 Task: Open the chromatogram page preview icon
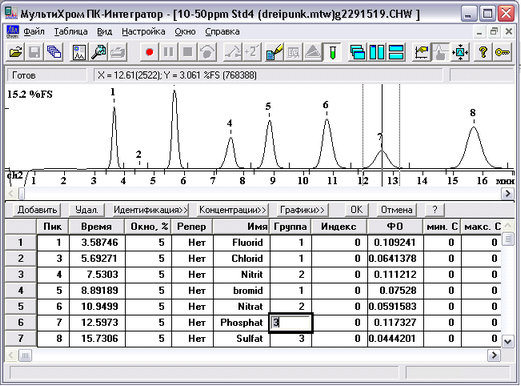(79, 52)
